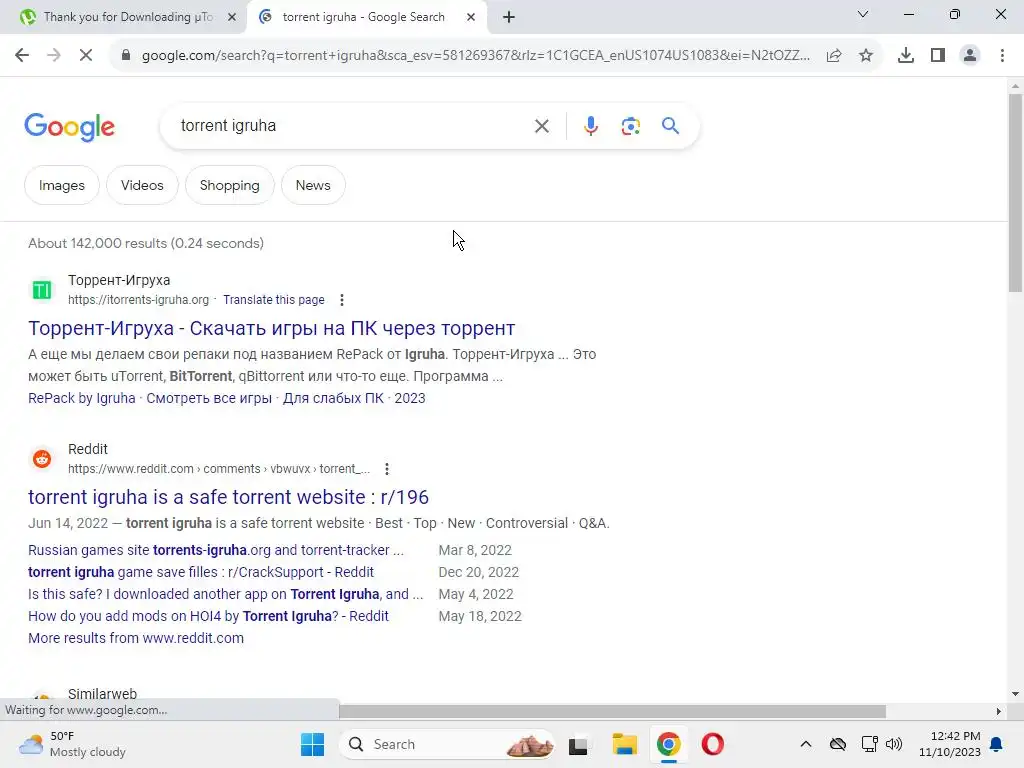Image resolution: width=1024 pixels, height=768 pixels.
Task: Filter results by Videos
Action: click(x=142, y=185)
